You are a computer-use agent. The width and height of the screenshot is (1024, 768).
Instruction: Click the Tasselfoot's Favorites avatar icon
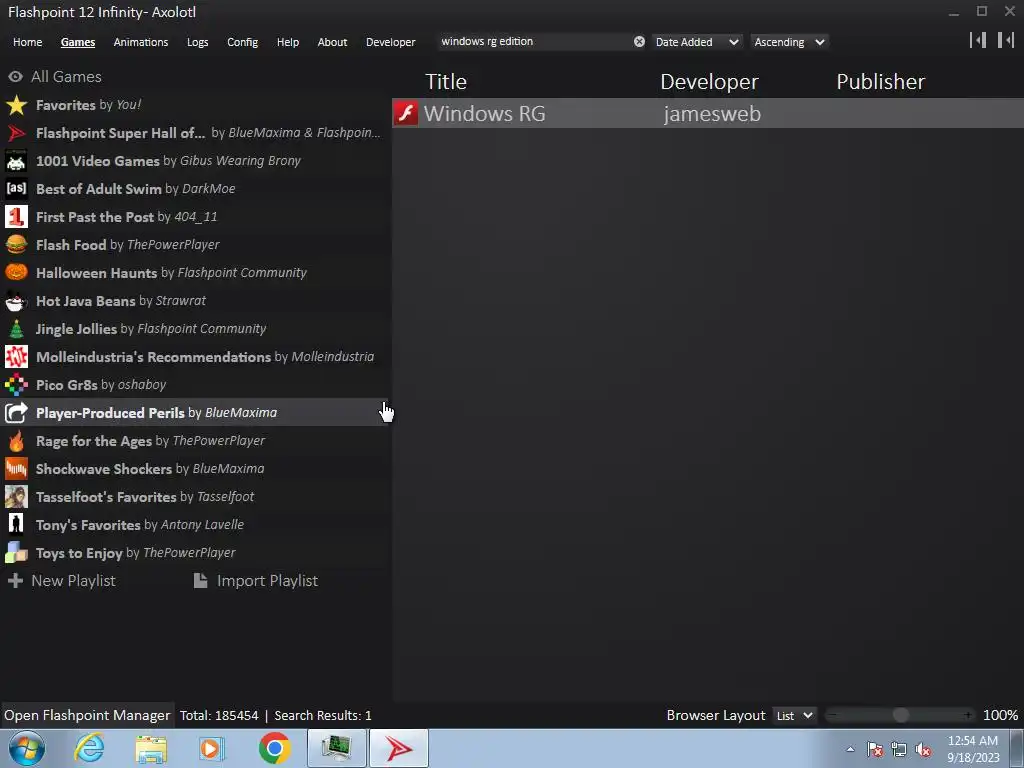16,497
